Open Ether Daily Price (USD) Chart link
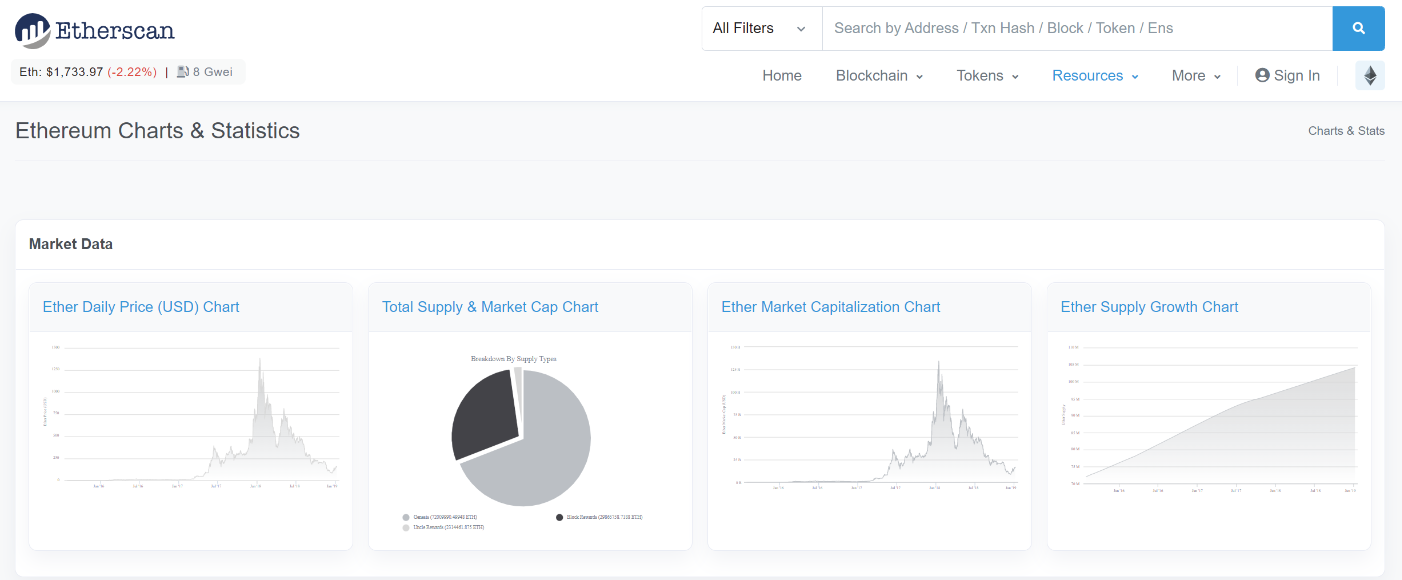This screenshot has width=1402, height=580. tap(141, 307)
